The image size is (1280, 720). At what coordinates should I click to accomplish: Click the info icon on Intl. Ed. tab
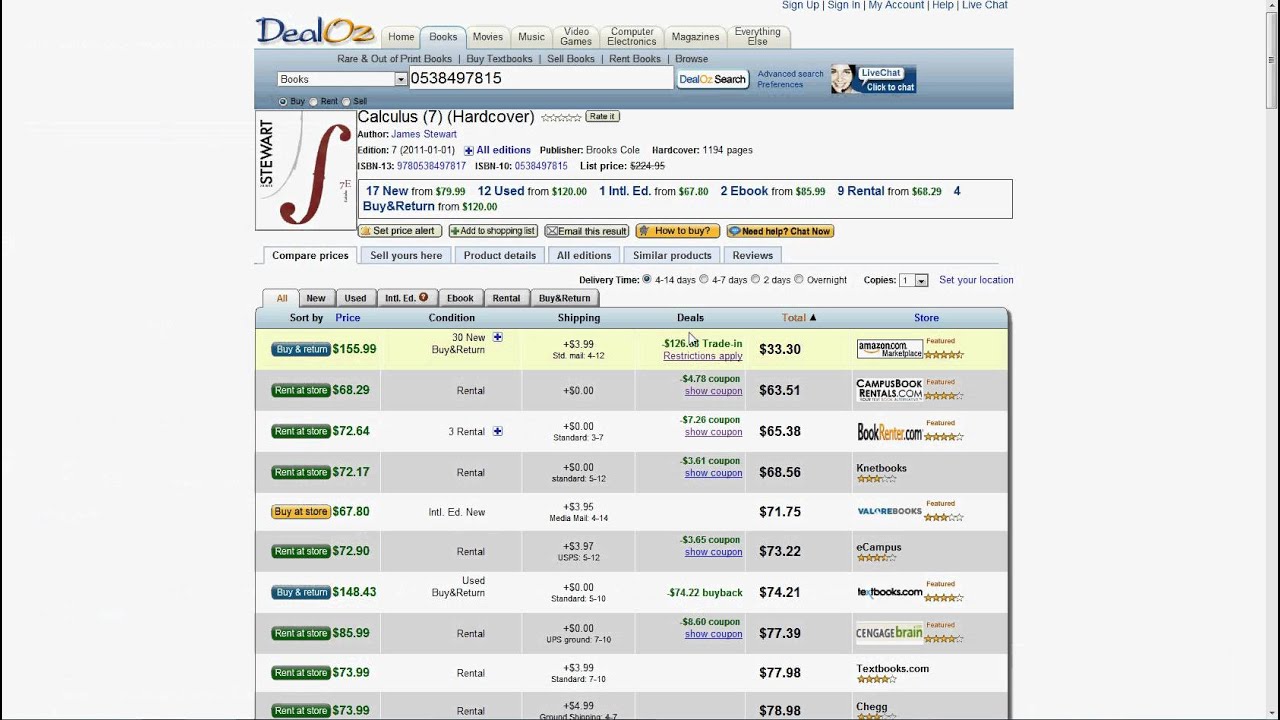pos(423,298)
